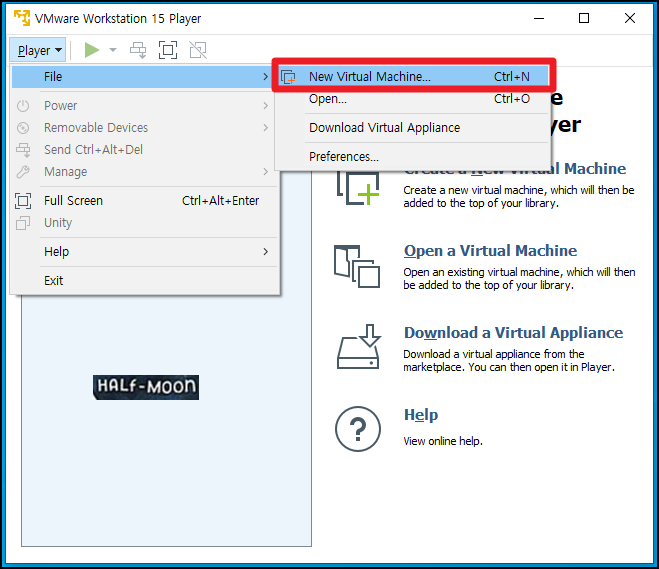Choose Preferences... in File submenu
The width and height of the screenshot is (659, 569).
pyautogui.click(x=414, y=157)
